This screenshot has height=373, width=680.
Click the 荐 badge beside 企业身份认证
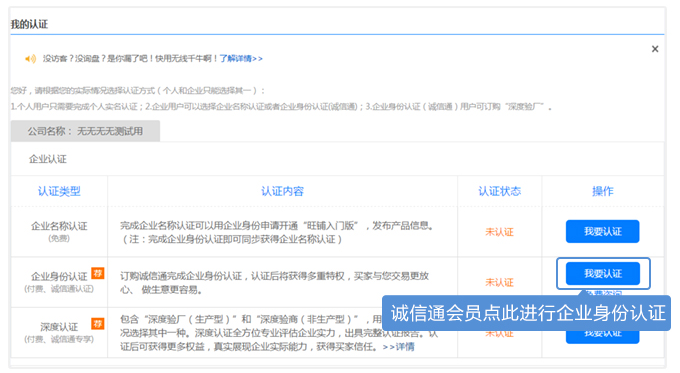(x=98, y=273)
